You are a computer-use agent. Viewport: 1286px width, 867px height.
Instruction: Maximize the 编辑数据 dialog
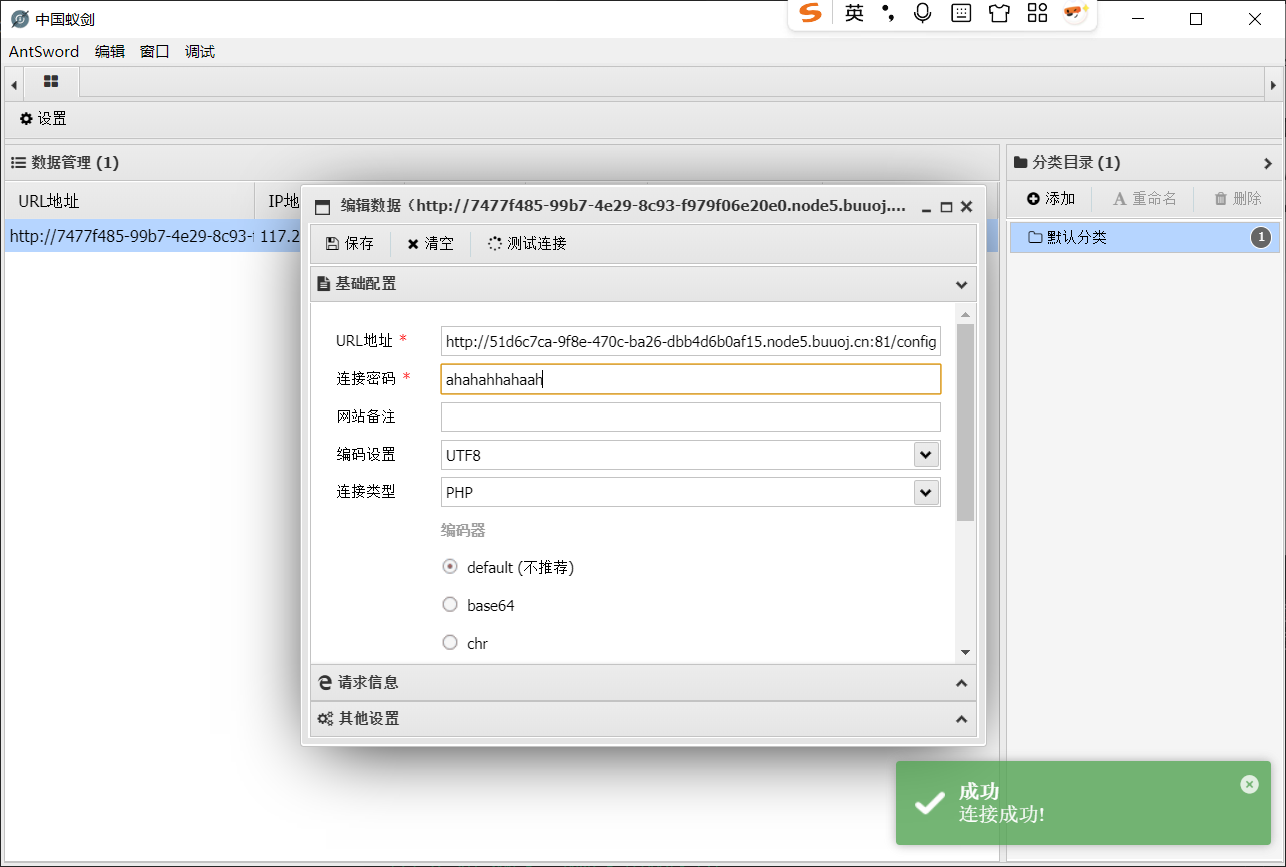[x=946, y=207]
